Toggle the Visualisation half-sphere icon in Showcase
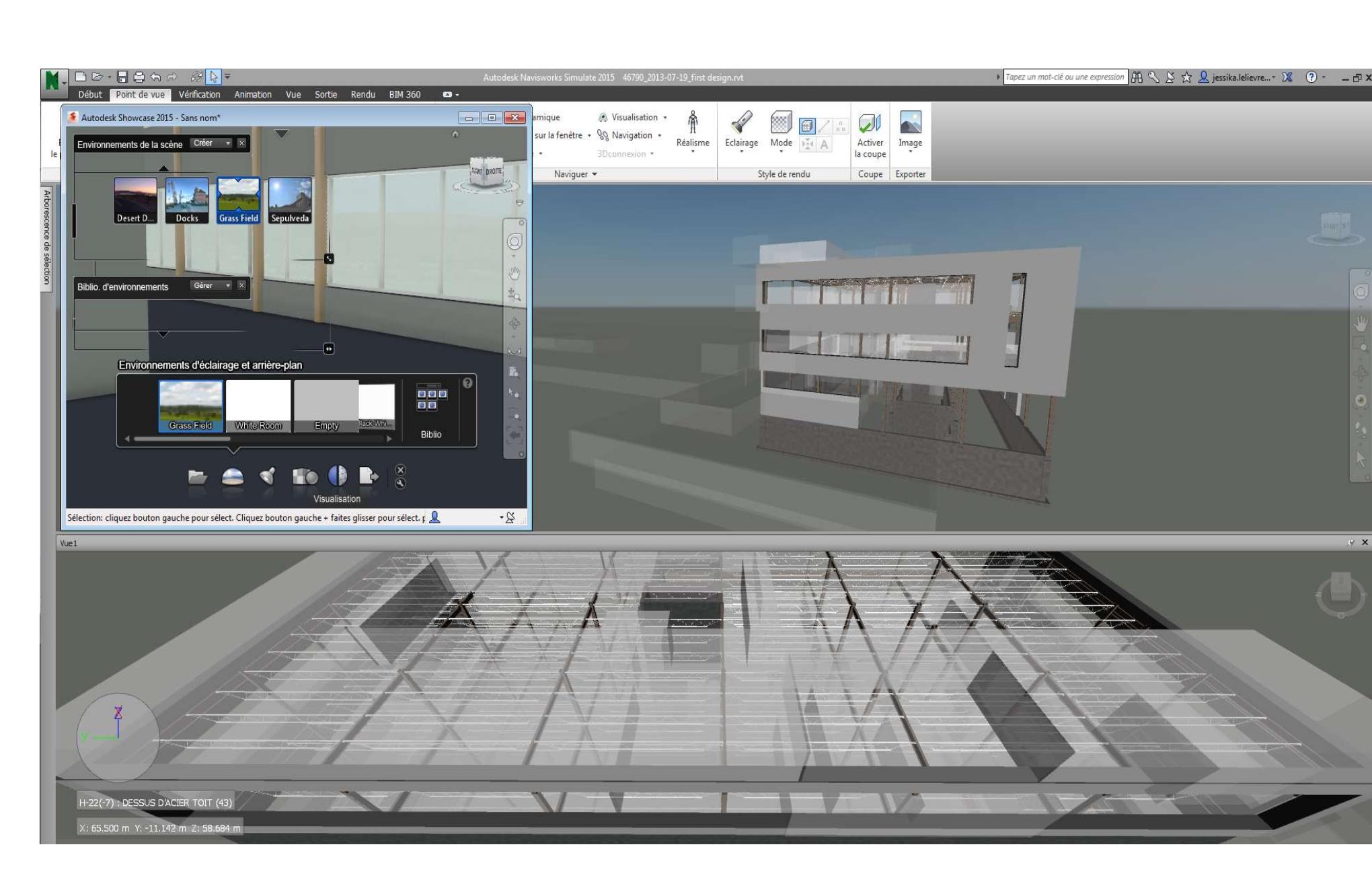1372x888 pixels. tap(337, 476)
